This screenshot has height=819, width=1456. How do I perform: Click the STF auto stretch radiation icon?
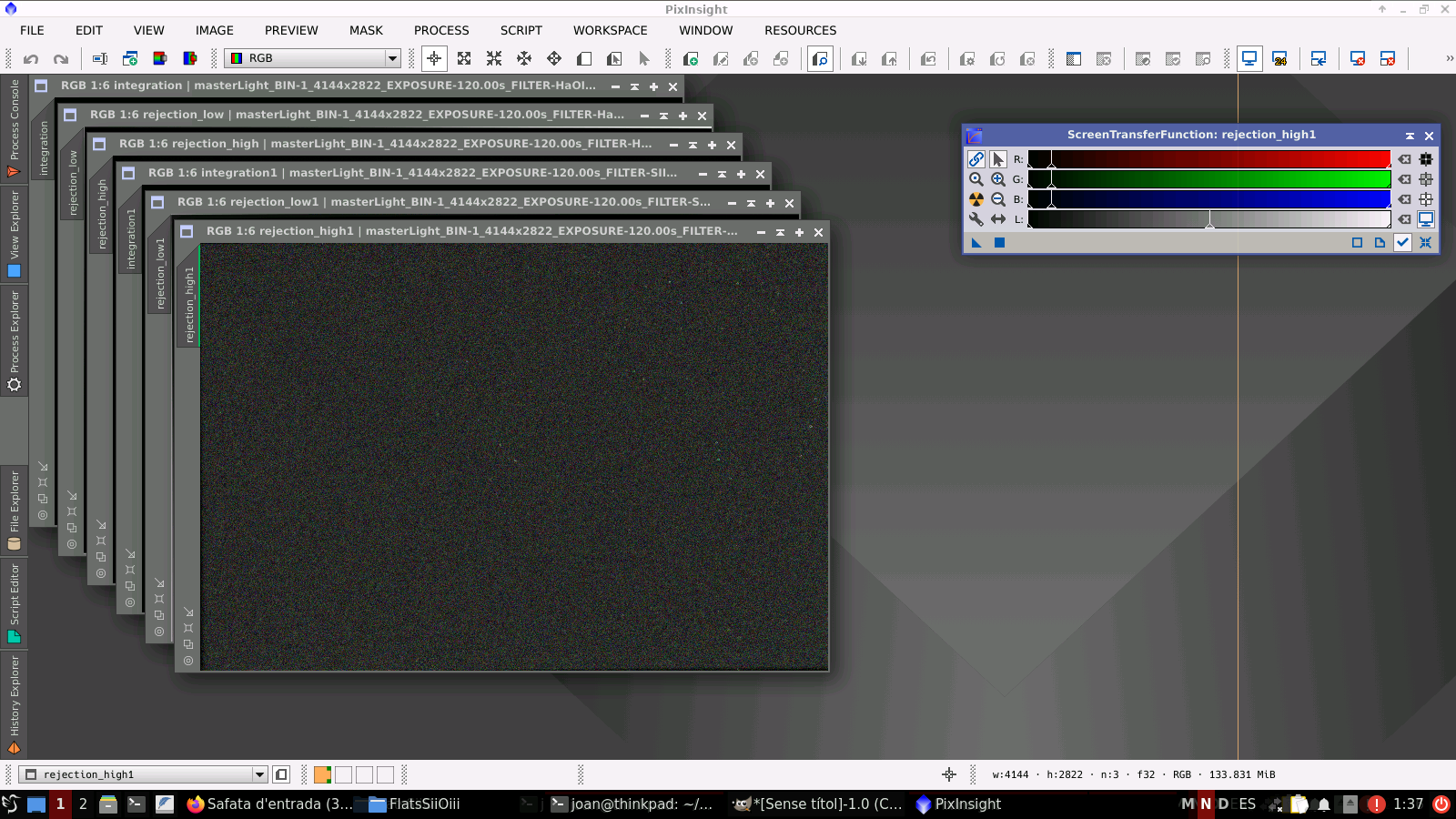[976, 199]
